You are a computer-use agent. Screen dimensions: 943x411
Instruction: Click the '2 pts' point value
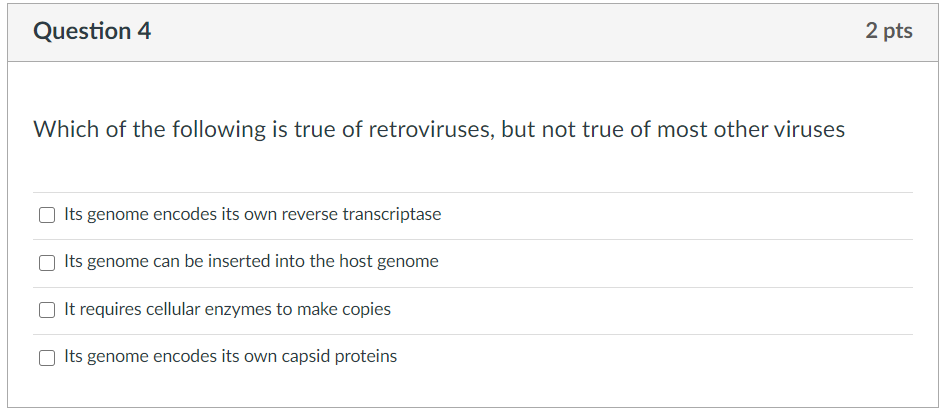[889, 31]
